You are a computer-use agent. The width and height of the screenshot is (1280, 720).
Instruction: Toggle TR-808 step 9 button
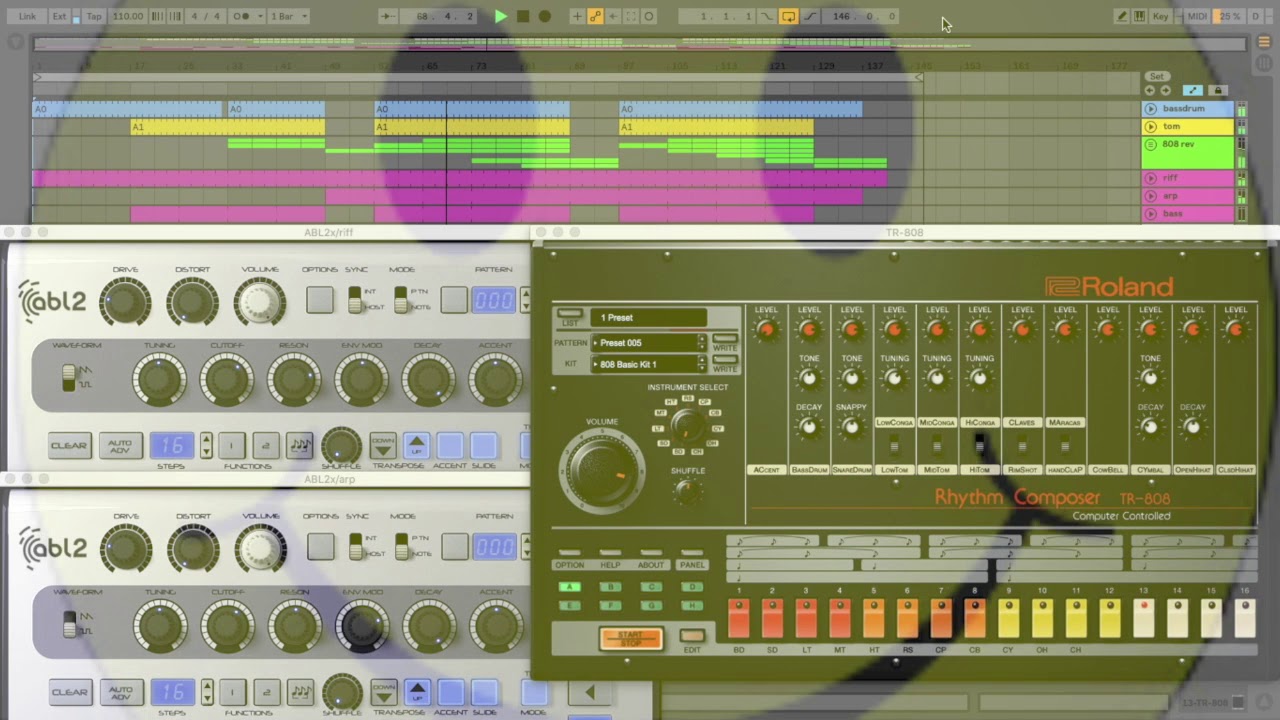[x=1008, y=618]
